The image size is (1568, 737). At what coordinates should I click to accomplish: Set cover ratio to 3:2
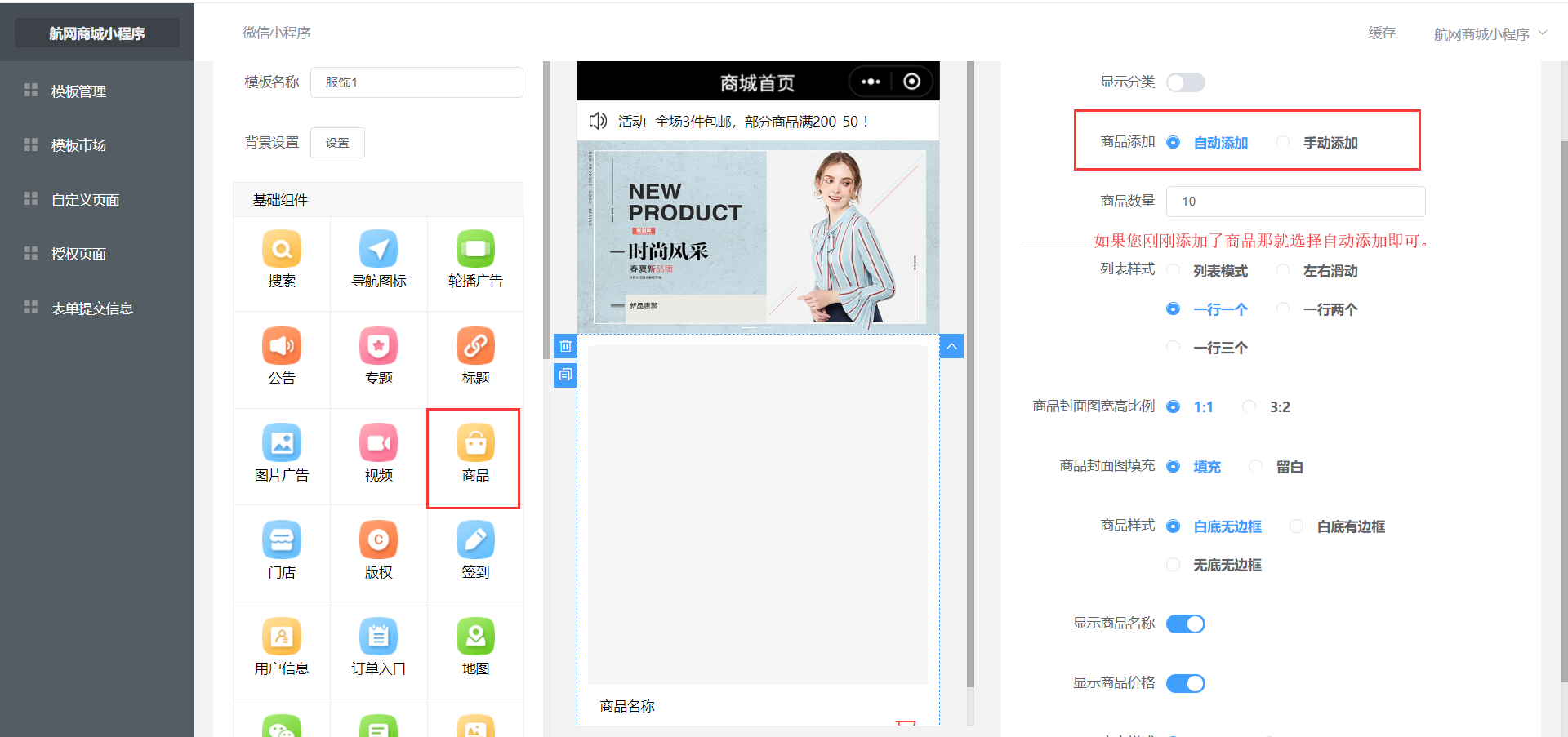pyautogui.click(x=1267, y=407)
